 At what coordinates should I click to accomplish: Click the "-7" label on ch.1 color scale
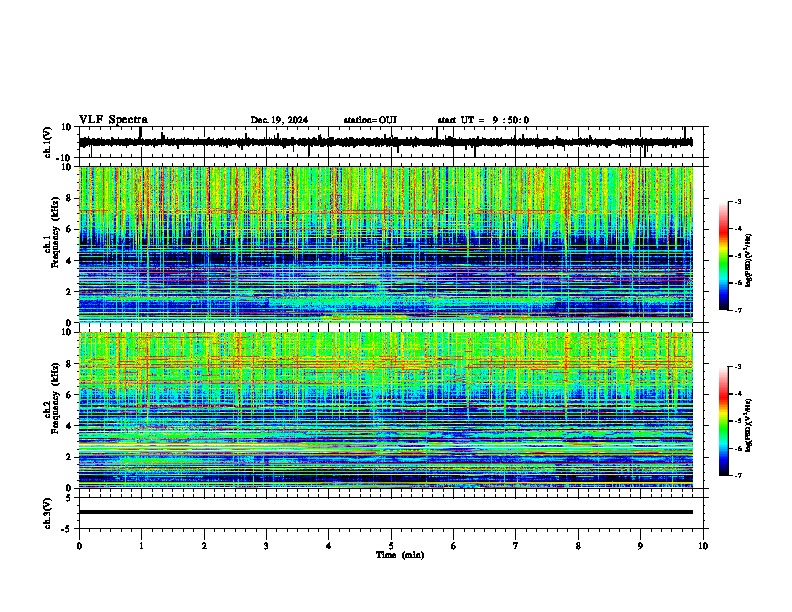click(x=738, y=310)
